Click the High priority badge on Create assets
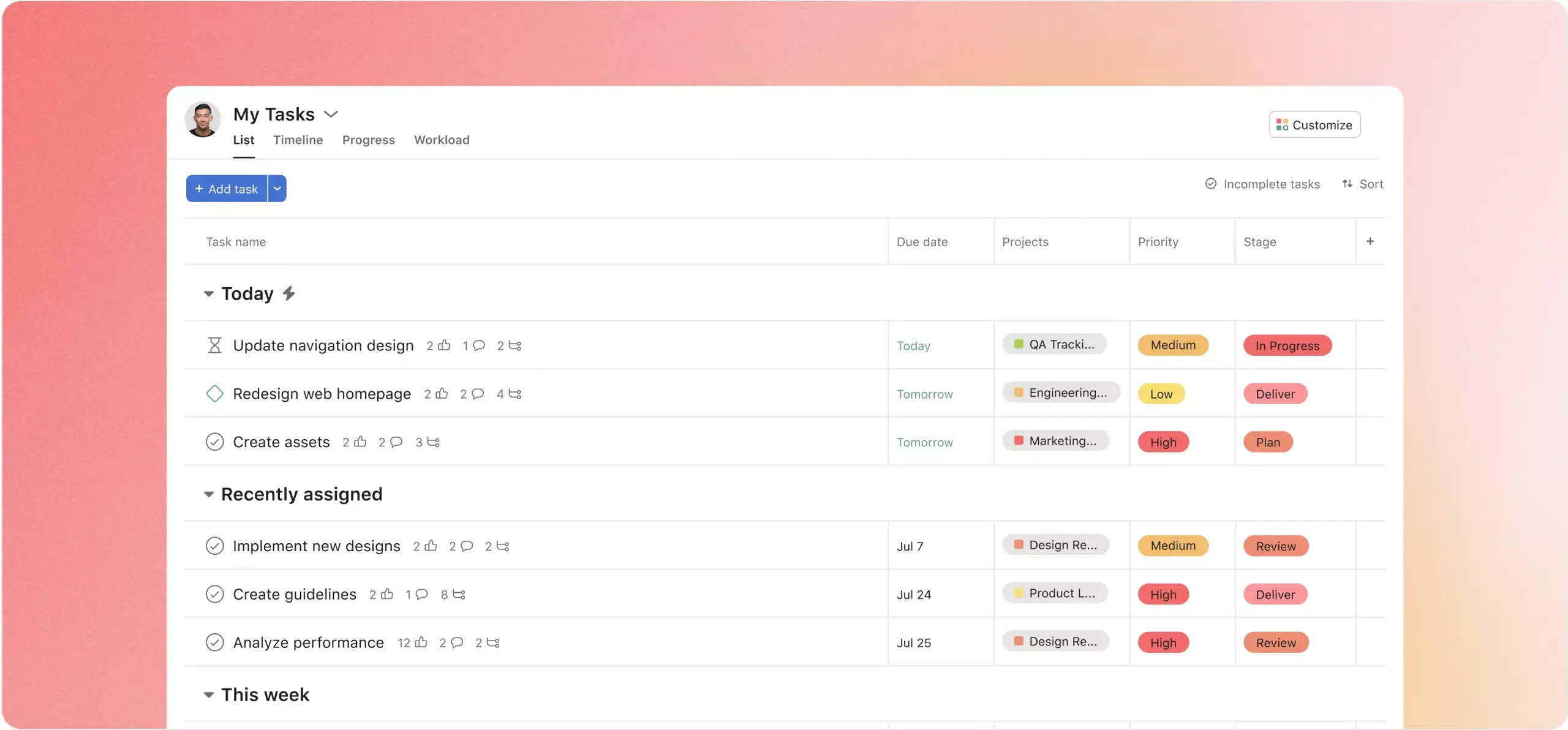 pyautogui.click(x=1163, y=441)
